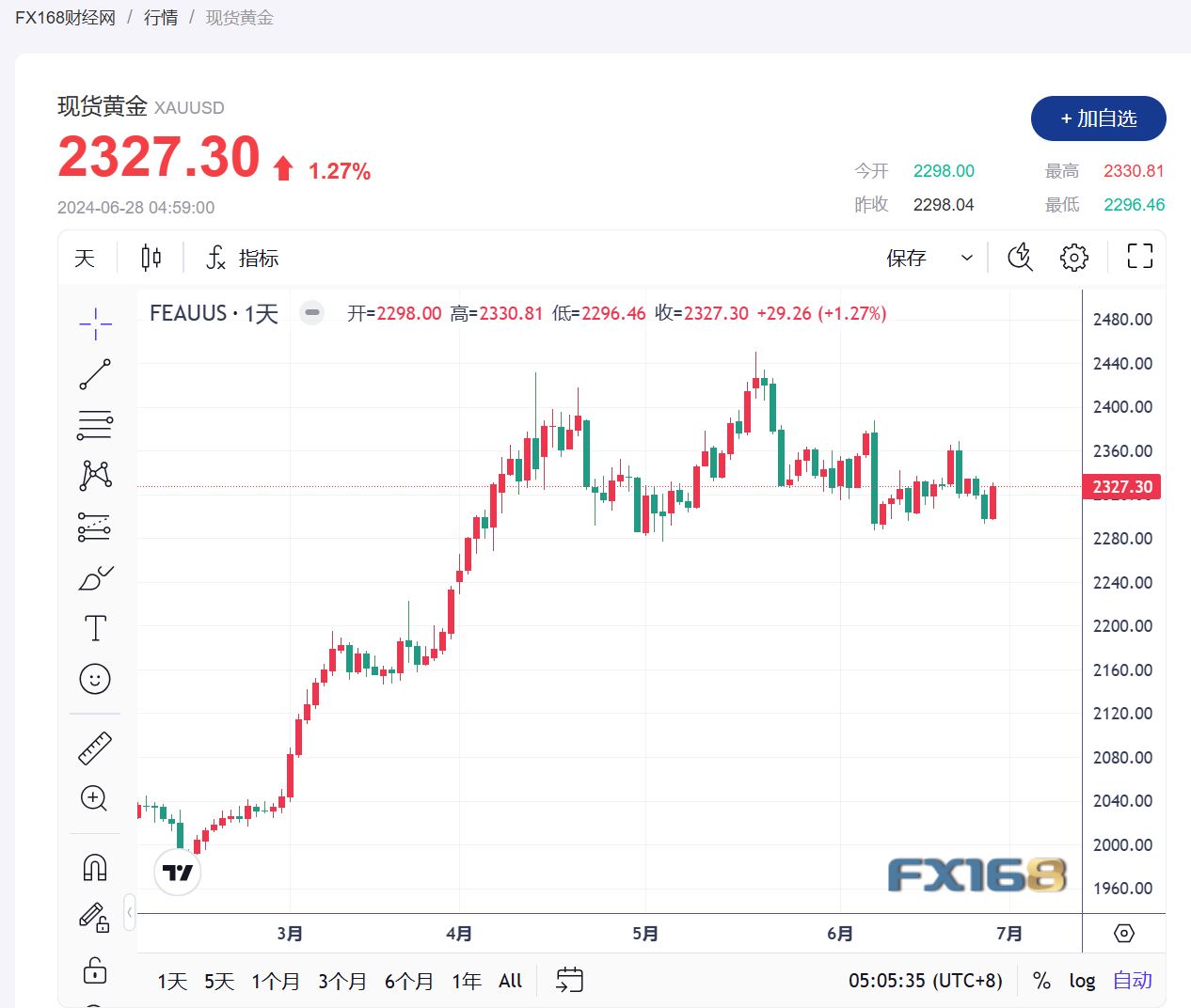This screenshot has height=1008, width=1191.
Task: Select the trend line drawing tool
Action: [x=94, y=373]
